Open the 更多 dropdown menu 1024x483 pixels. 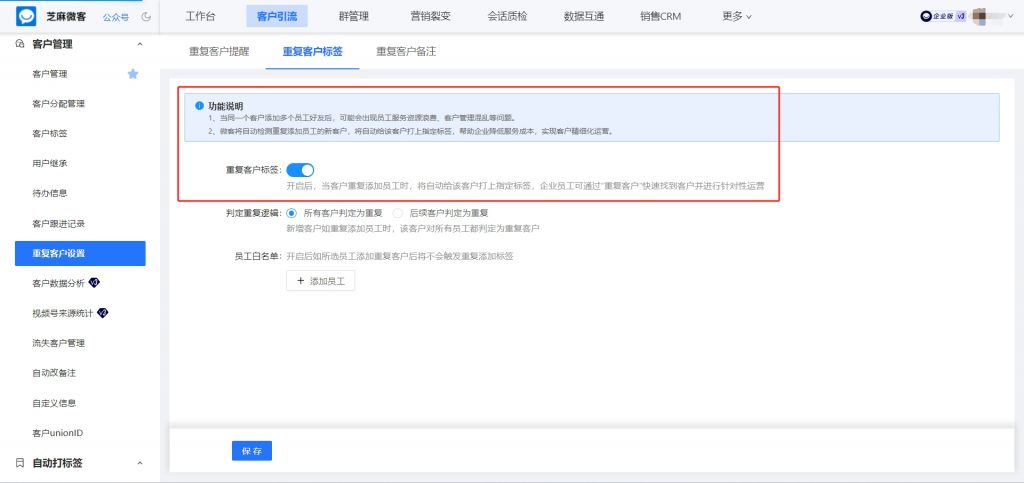(737, 17)
